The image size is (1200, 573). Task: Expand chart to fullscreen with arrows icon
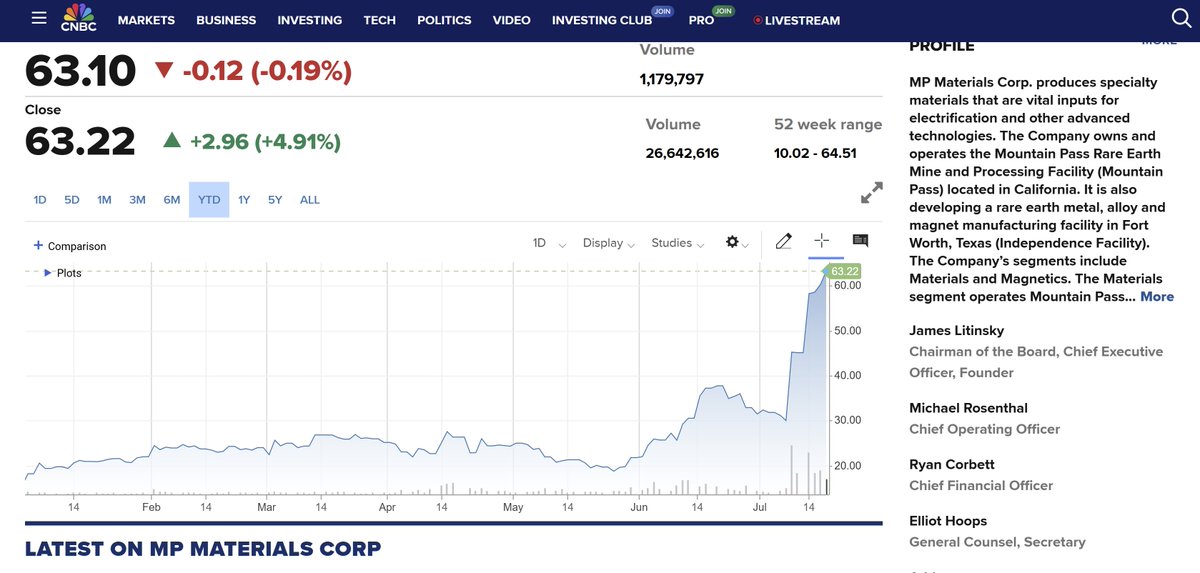[872, 193]
